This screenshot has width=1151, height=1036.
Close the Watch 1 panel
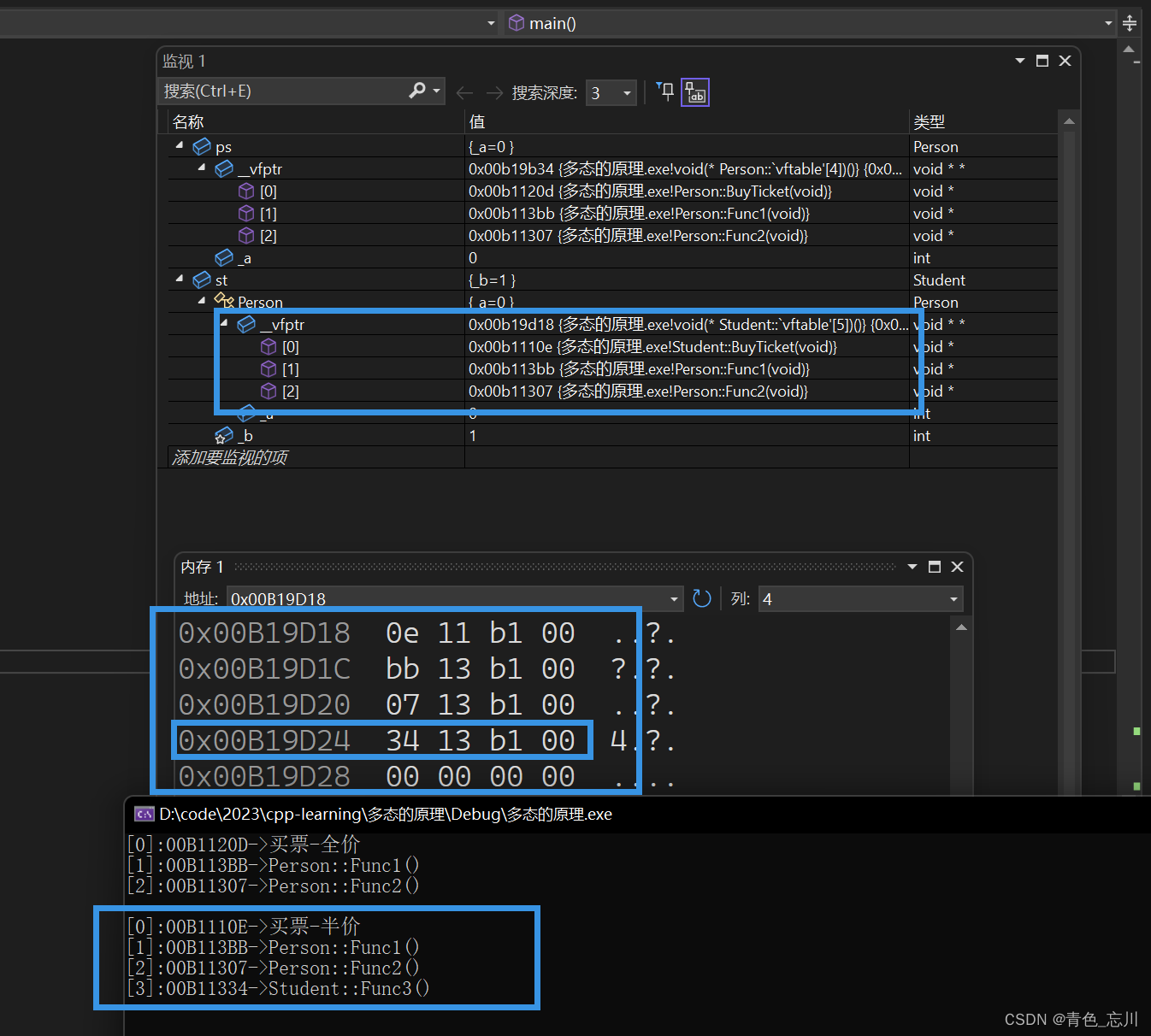pos(1065,61)
